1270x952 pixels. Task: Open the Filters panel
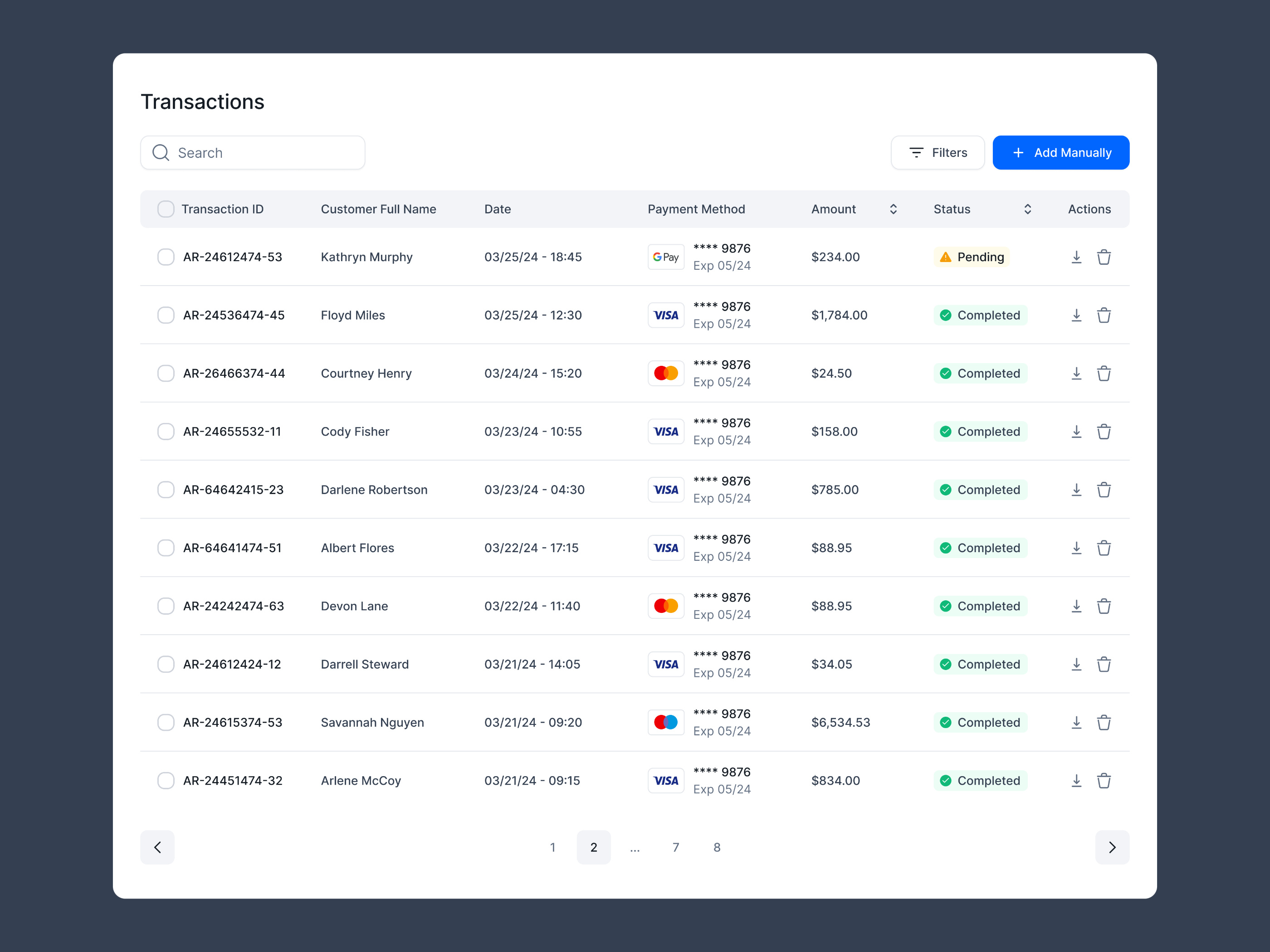tap(938, 153)
